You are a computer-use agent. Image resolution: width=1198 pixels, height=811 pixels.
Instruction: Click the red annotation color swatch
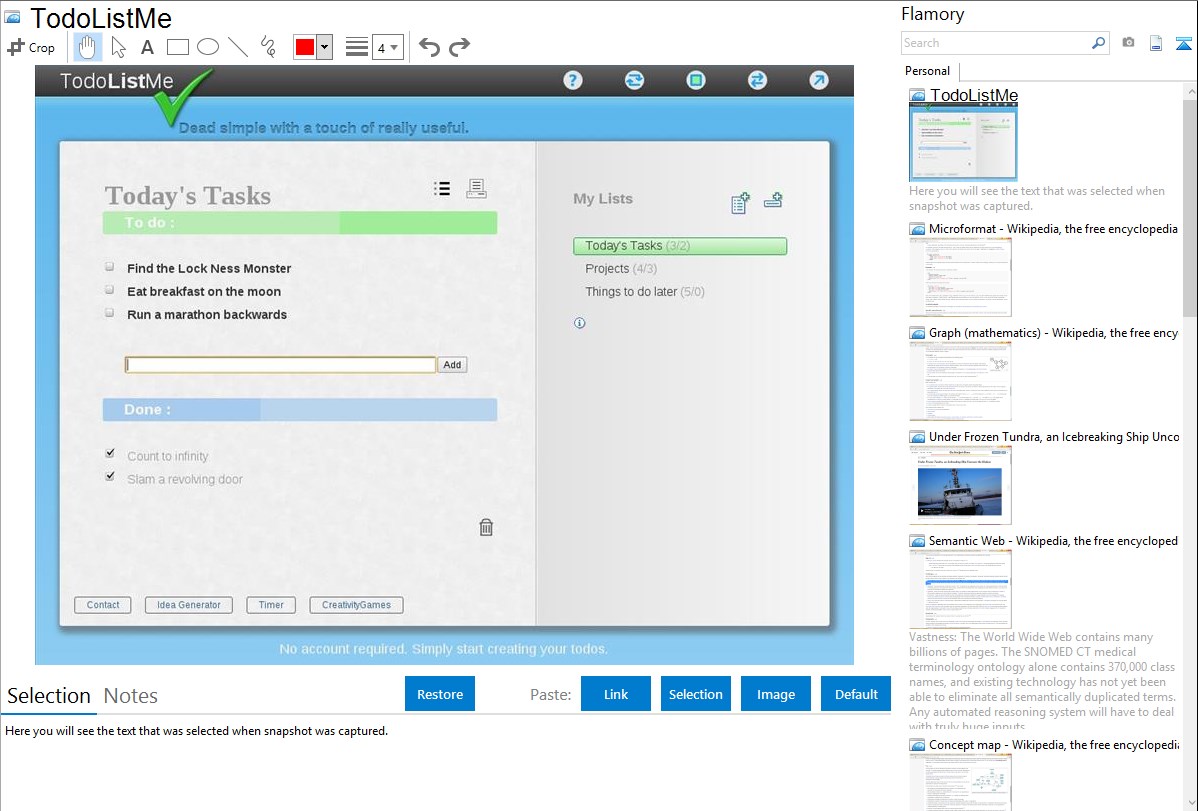(x=305, y=47)
